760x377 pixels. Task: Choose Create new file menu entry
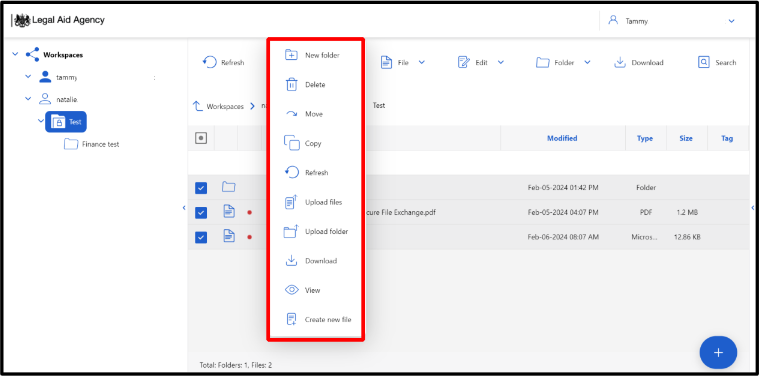[x=328, y=319]
